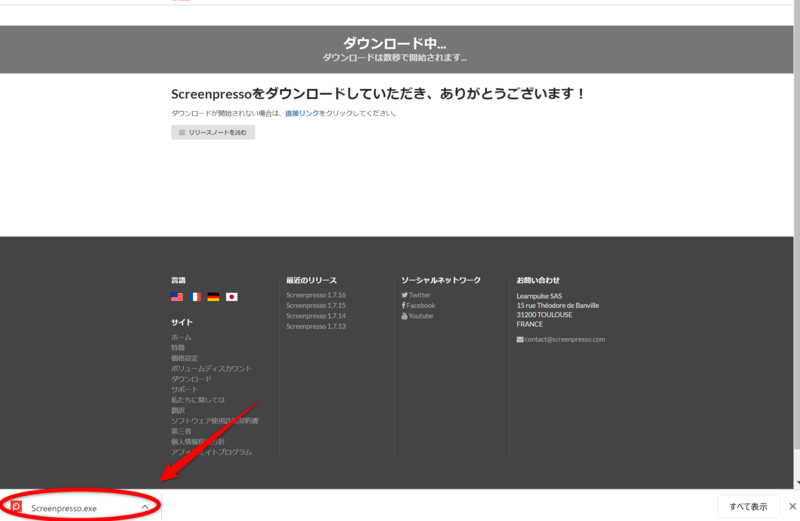The width and height of the screenshot is (800, 521).
Task: Switch site language with the US flag
Action: 177,296
